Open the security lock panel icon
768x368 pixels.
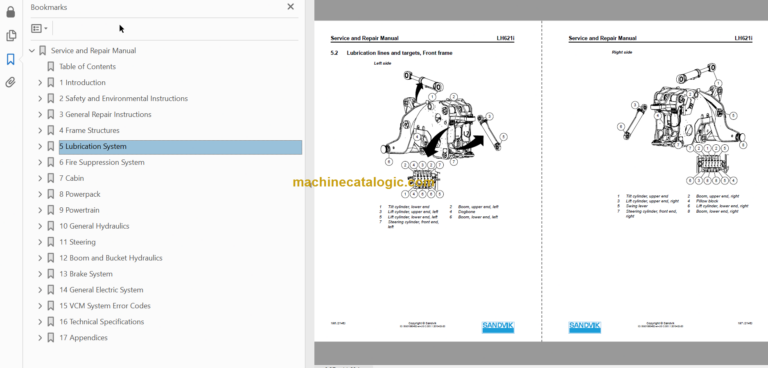10,12
